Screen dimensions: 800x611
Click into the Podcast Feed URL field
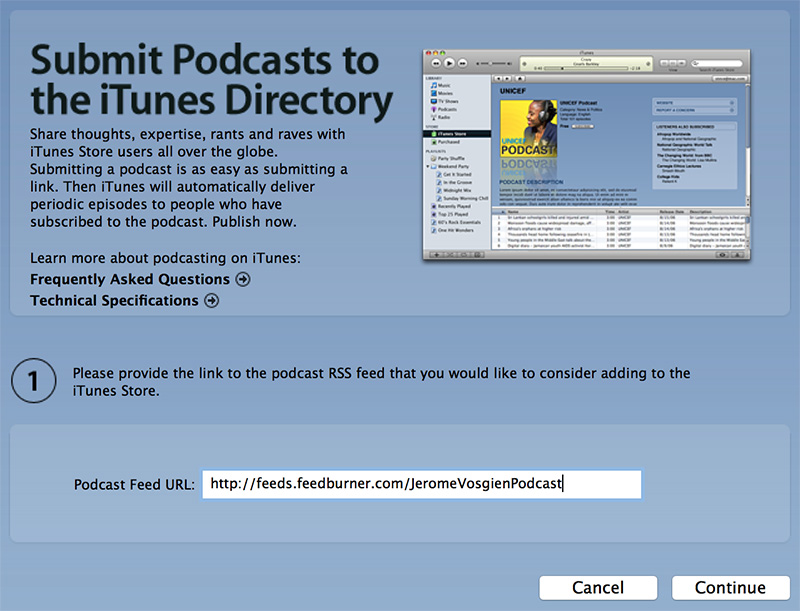tap(421, 484)
